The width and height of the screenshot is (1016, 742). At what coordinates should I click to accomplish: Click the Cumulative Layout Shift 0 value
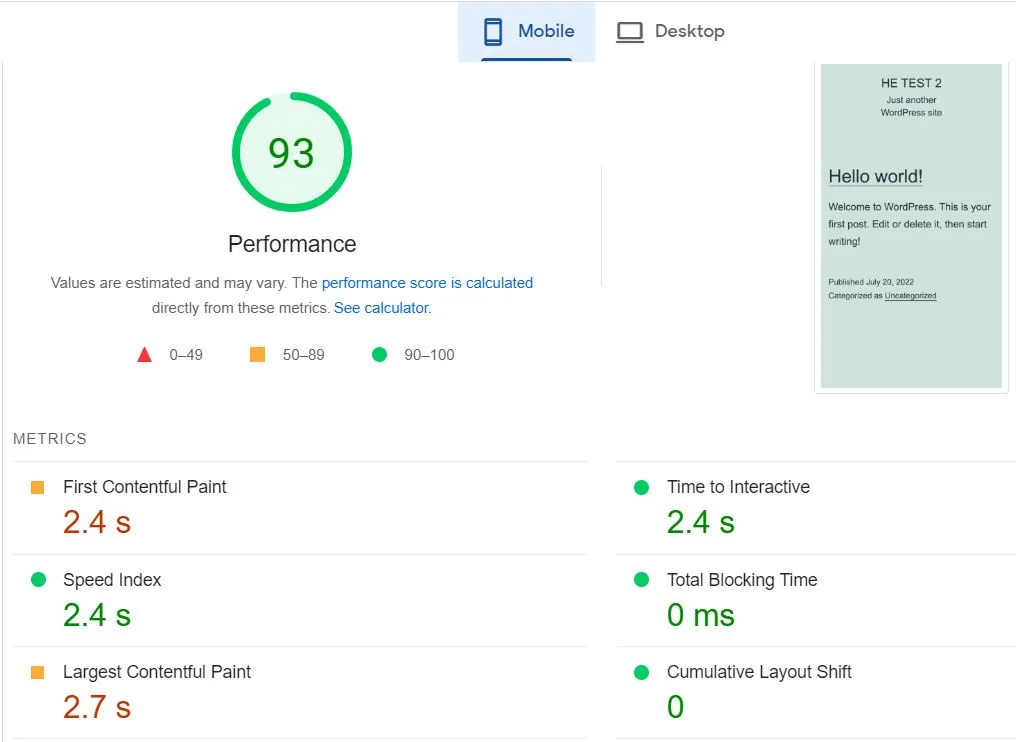[675, 707]
